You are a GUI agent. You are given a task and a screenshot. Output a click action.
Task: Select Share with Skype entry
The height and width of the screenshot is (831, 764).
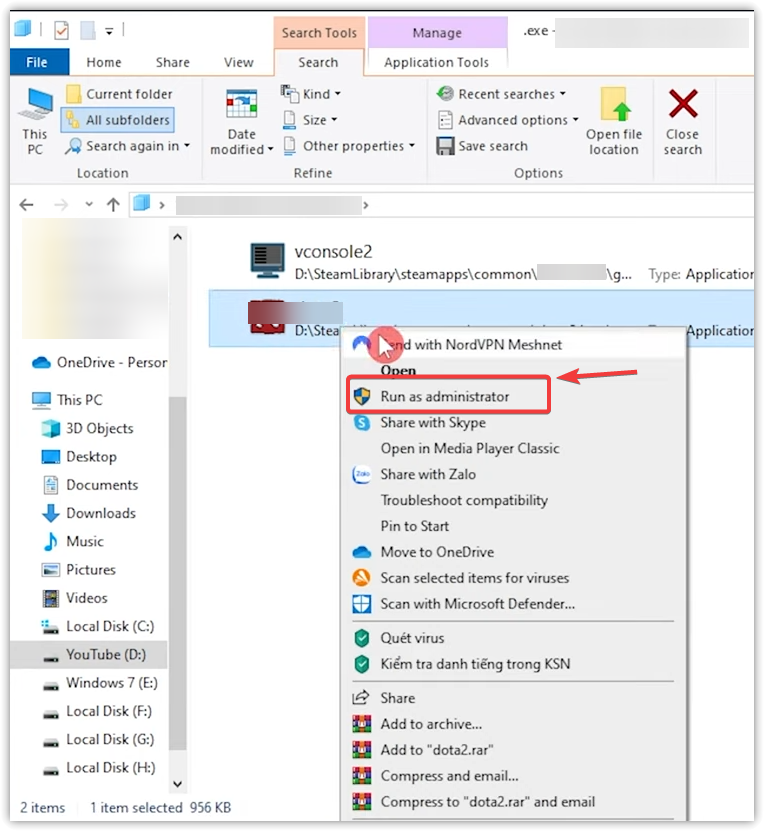click(x=432, y=422)
